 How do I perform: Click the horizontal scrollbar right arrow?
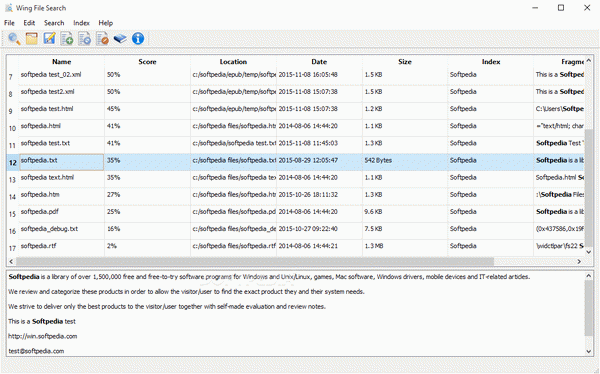(x=579, y=261)
